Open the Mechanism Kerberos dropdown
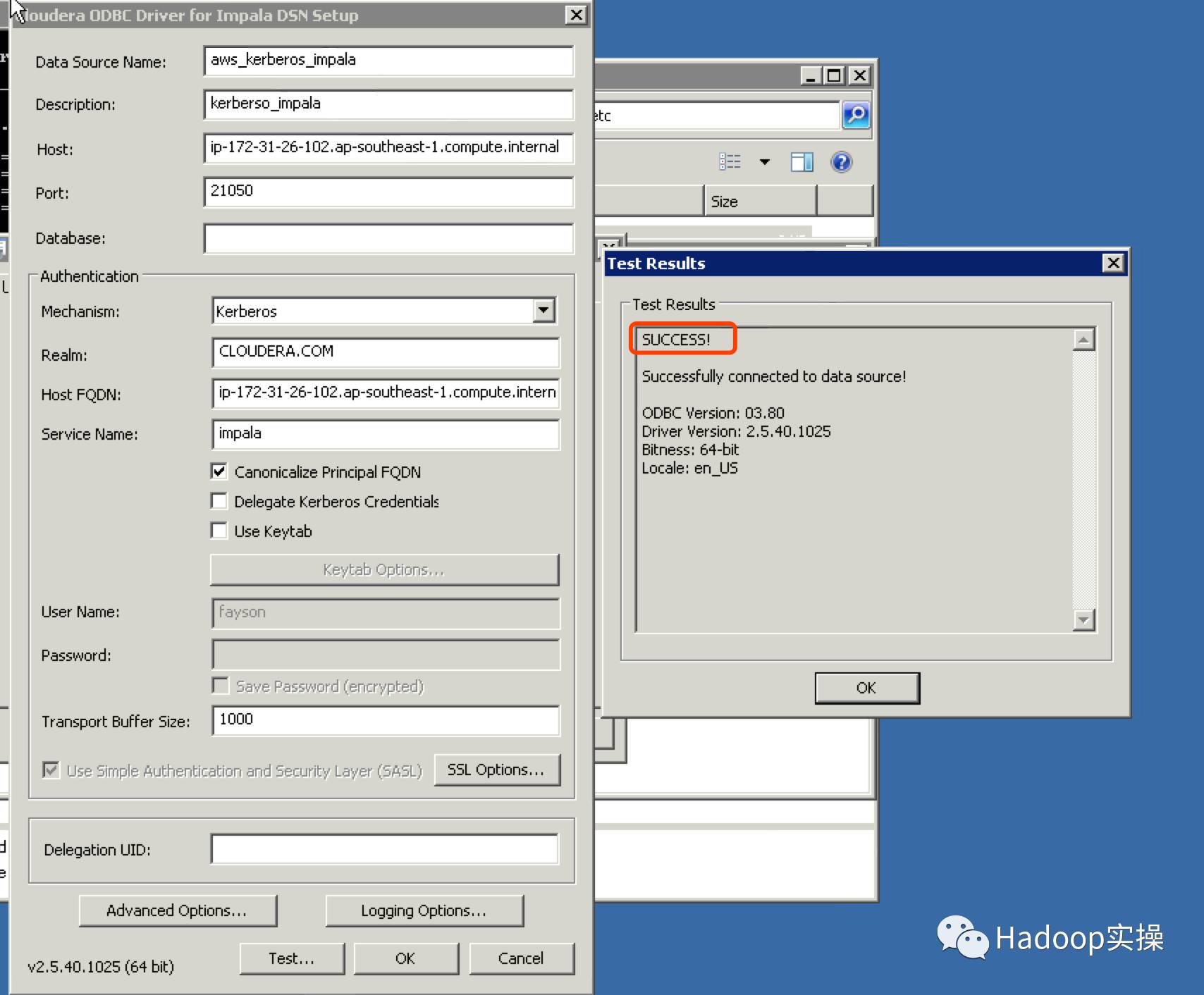1204x995 pixels. pos(543,310)
